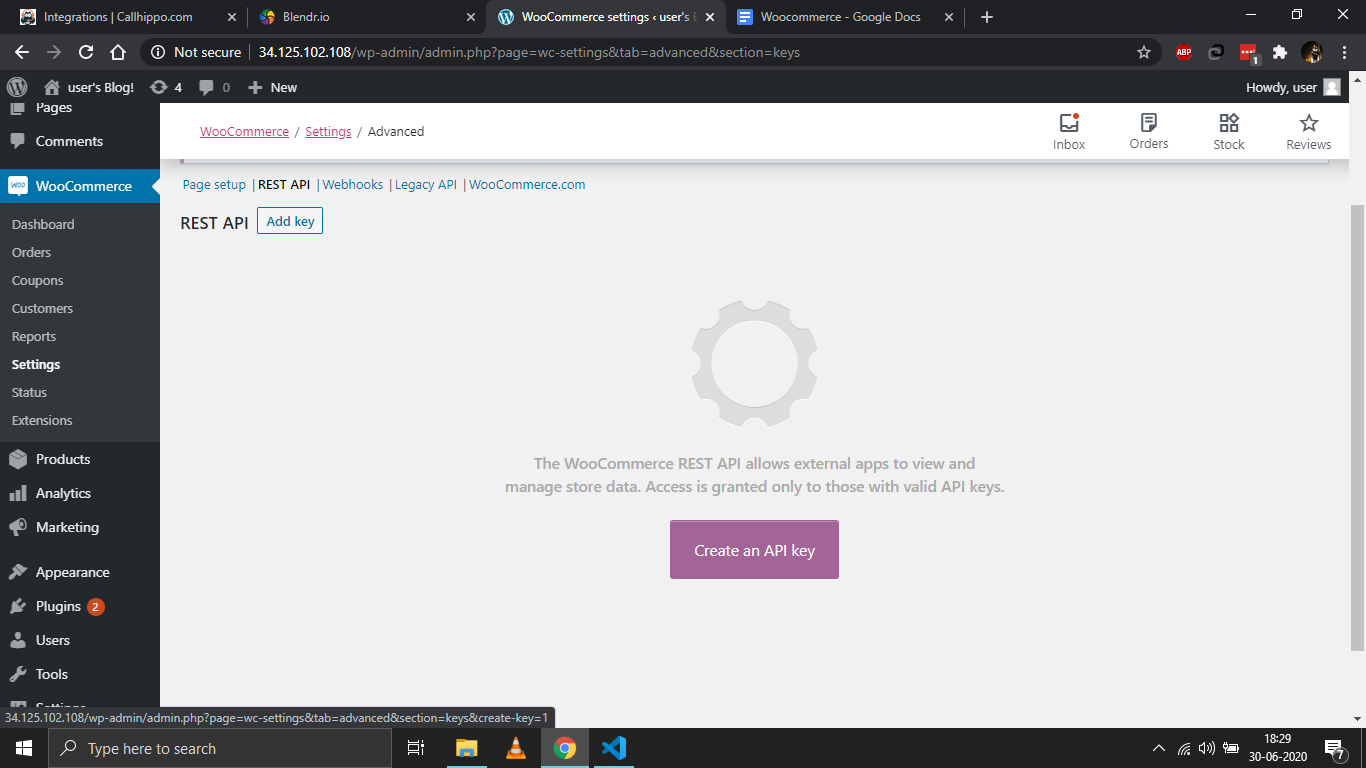Open Windows notification center
Screen dimensions: 1366x768
coord(1335,748)
